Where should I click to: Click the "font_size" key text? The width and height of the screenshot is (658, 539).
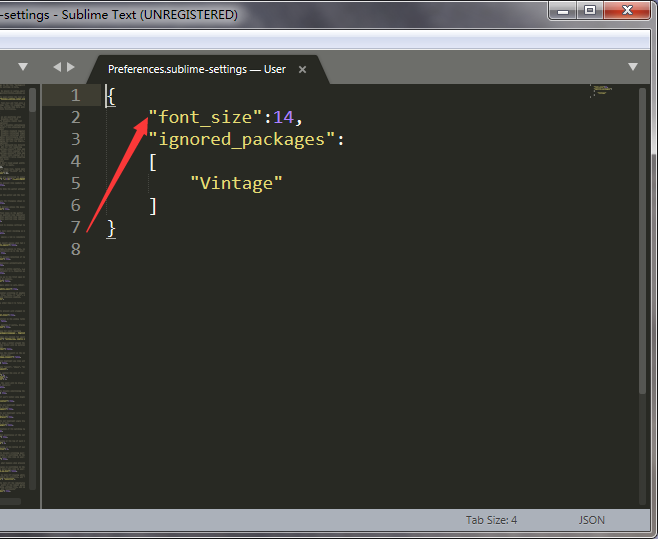click(206, 117)
